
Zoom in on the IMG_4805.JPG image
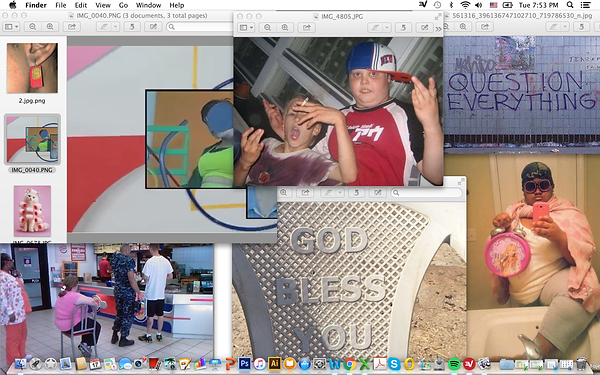(x=285, y=28)
